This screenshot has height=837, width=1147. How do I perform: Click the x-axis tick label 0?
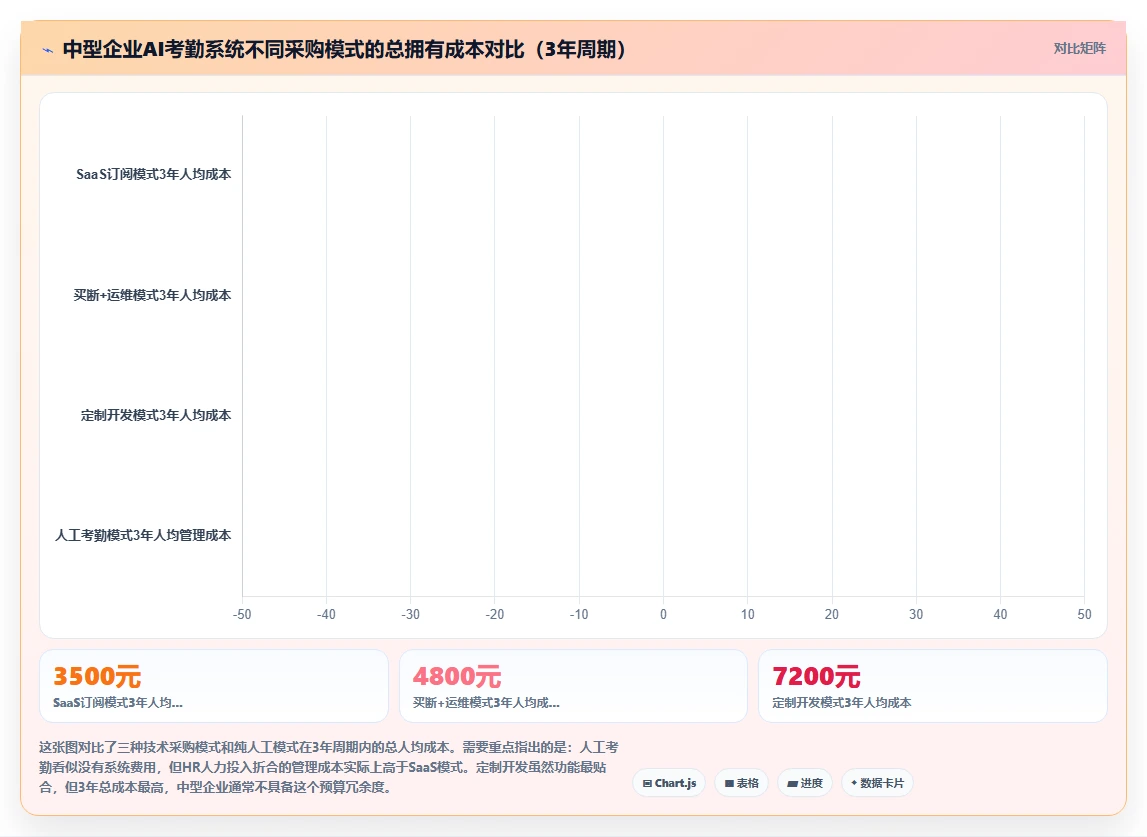point(663,615)
